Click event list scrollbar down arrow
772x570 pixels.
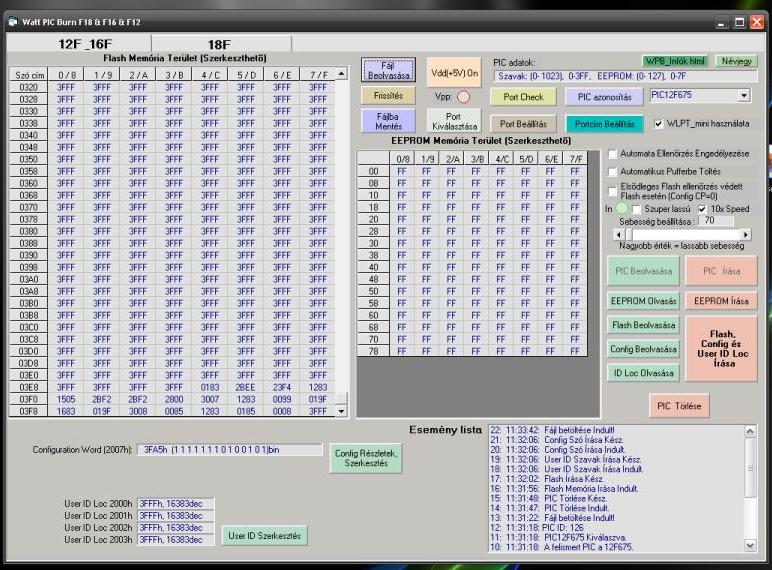point(750,545)
